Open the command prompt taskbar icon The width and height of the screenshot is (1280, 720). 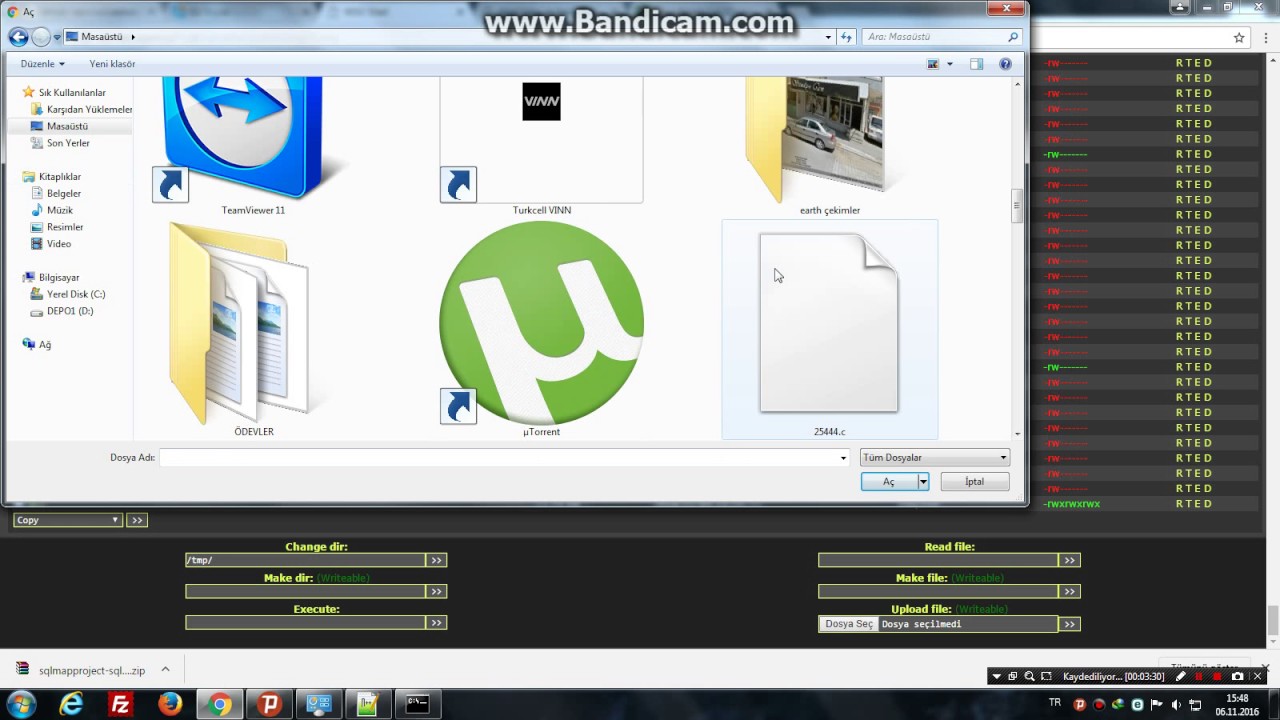[x=417, y=704]
